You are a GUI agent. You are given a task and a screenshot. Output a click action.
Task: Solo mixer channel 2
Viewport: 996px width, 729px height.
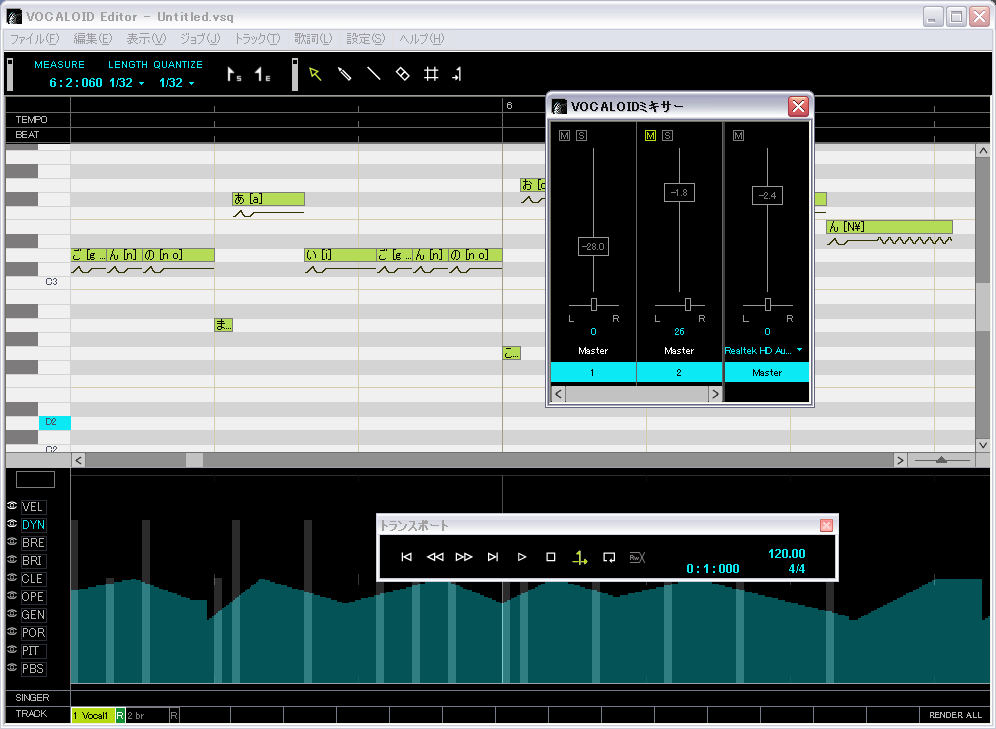pyautogui.click(x=667, y=135)
